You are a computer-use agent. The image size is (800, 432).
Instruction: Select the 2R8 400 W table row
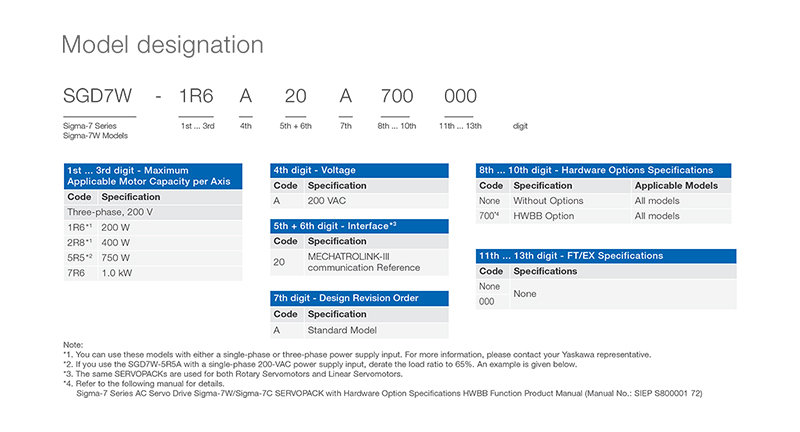(x=152, y=243)
